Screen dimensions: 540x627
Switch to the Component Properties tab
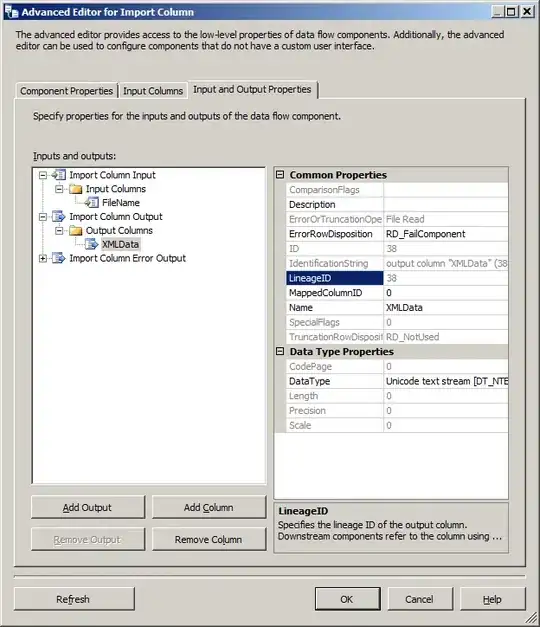pyautogui.click(x=67, y=91)
